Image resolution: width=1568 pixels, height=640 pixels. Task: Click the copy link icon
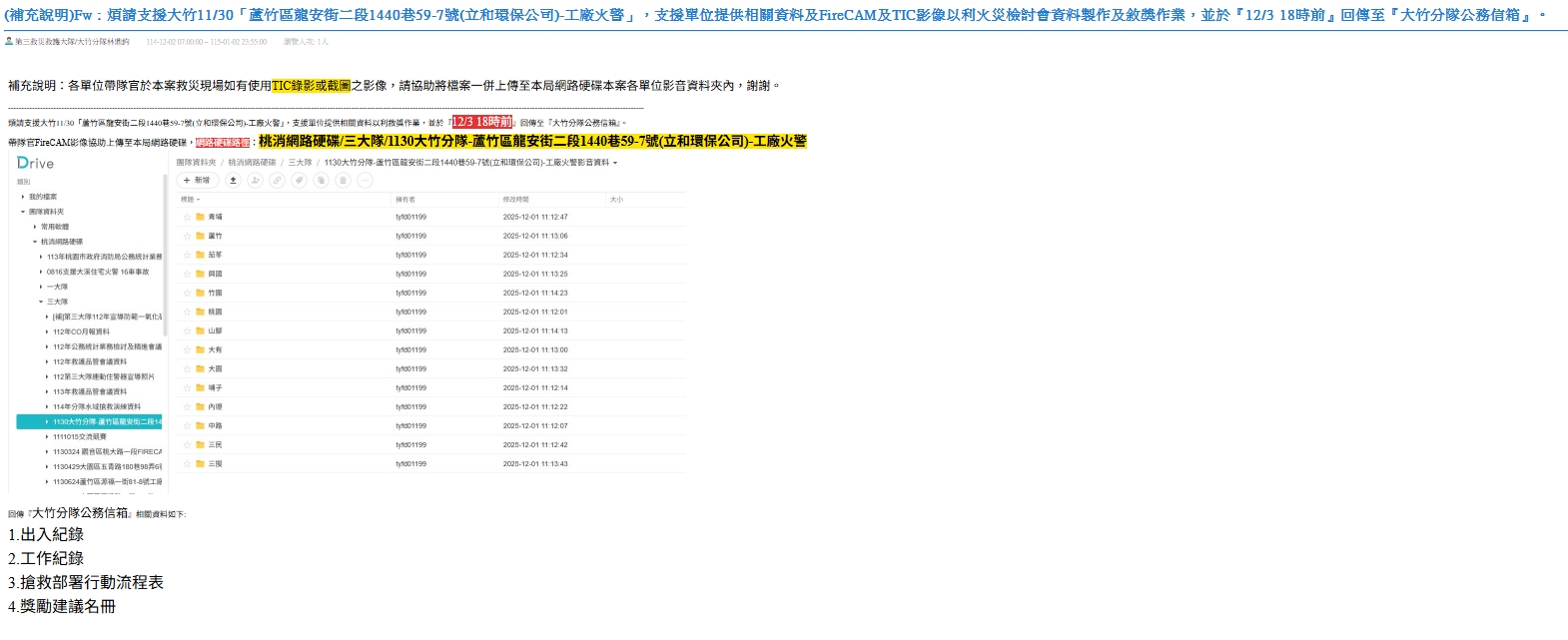pyautogui.click(x=277, y=181)
